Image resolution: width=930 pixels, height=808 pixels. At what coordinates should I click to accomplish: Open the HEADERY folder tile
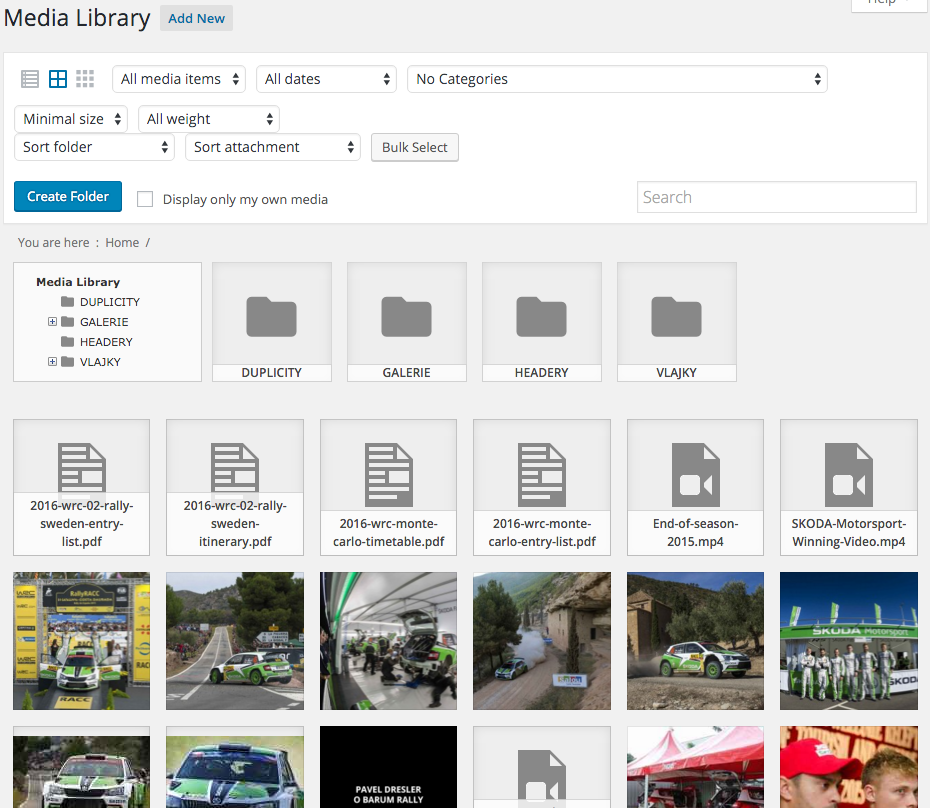click(542, 322)
